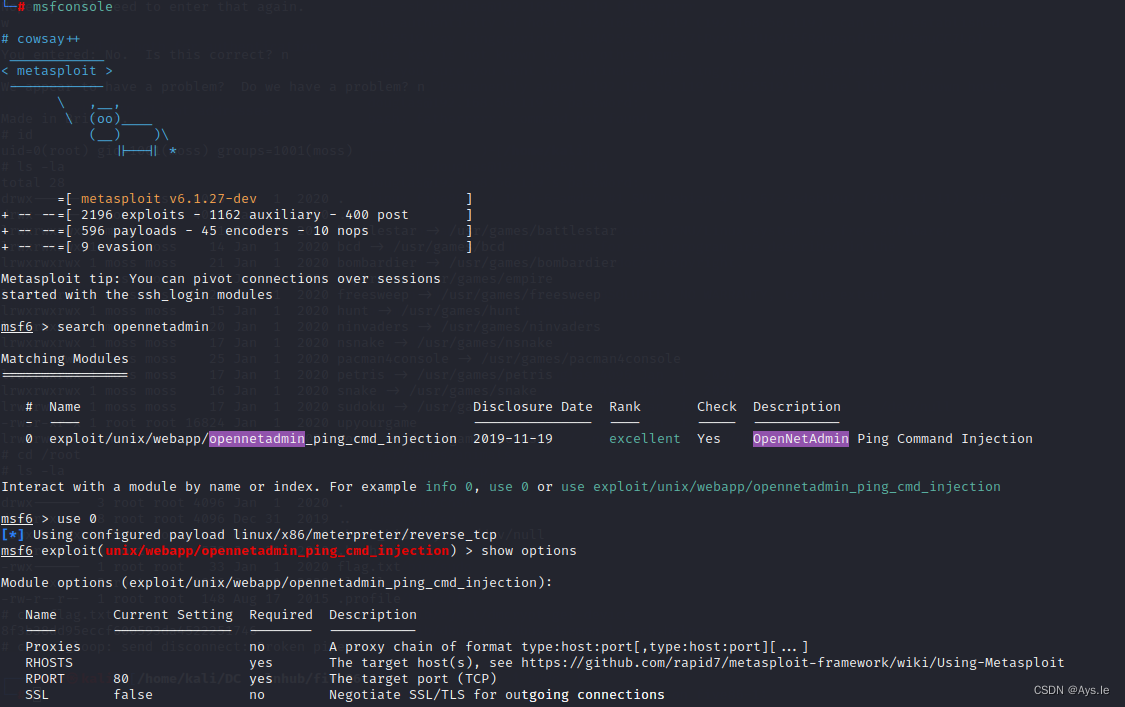Click the 'Disclosure Date' column header
The height and width of the screenshot is (707, 1125).
point(533,407)
